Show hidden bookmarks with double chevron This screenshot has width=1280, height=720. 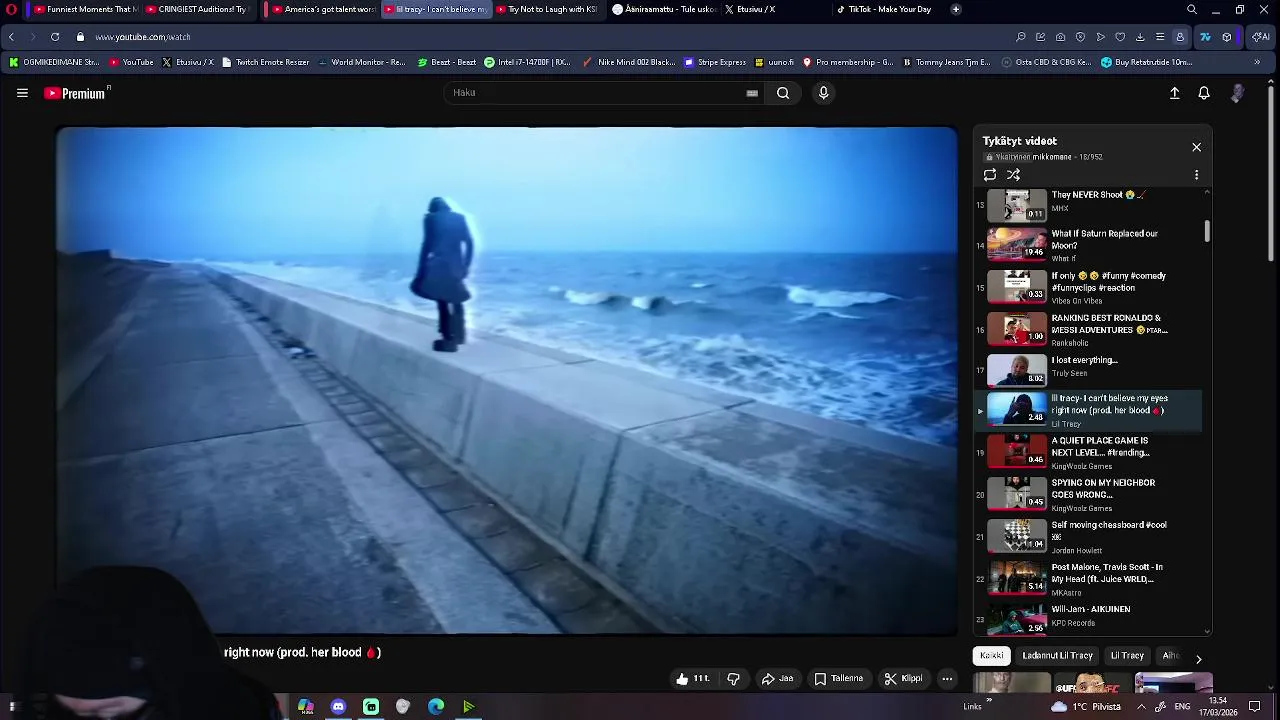[1257, 62]
